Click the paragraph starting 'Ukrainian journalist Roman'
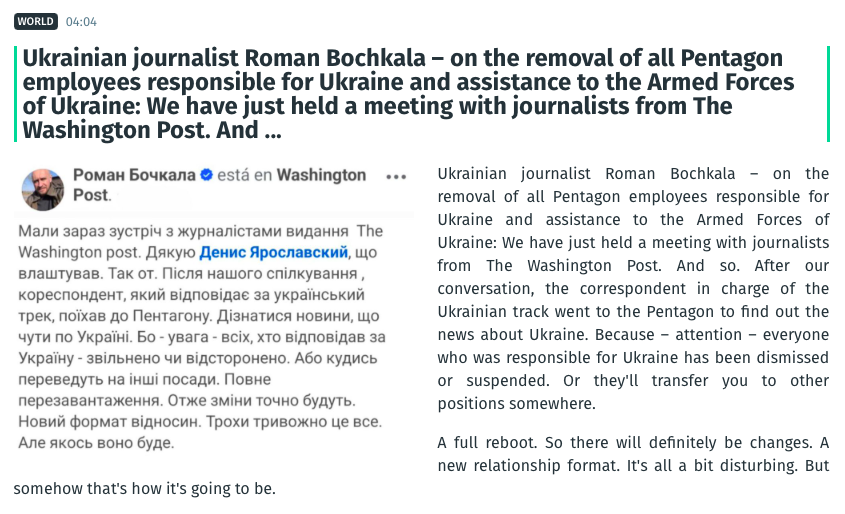The height and width of the screenshot is (514, 845). tap(633, 288)
